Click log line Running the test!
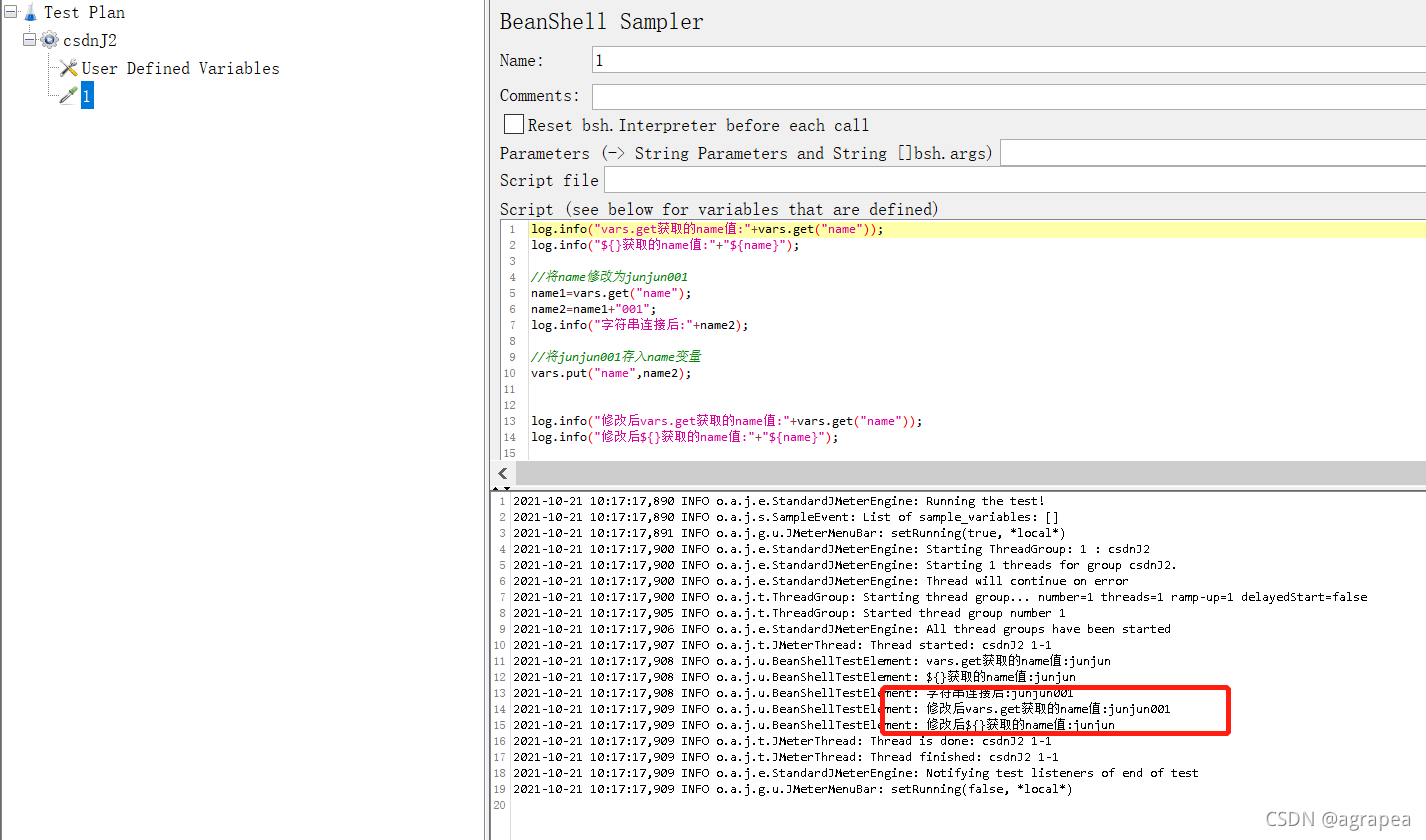Screen dimensions: 1426x840 click(x=778, y=501)
